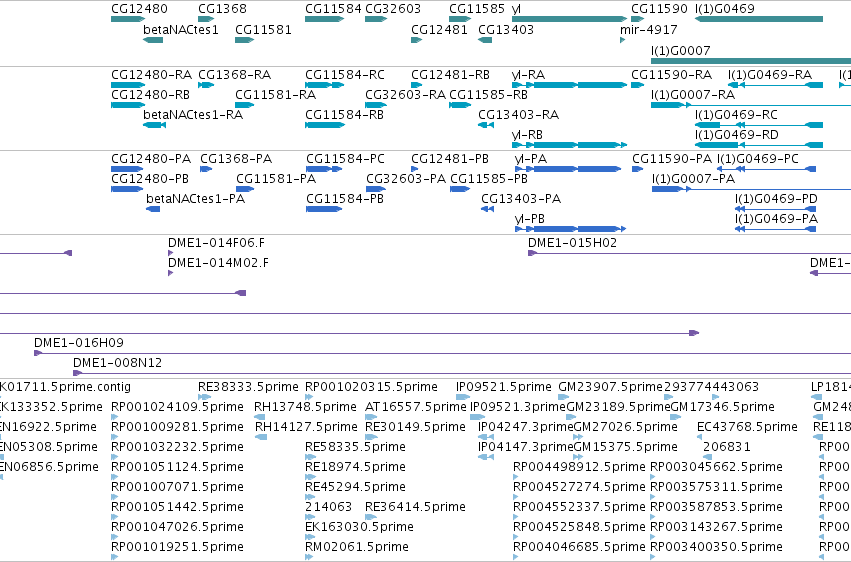Screen dimensions: 851x562
Task: Select EST RP001024109.5prime
Action: pyautogui.click(x=177, y=407)
